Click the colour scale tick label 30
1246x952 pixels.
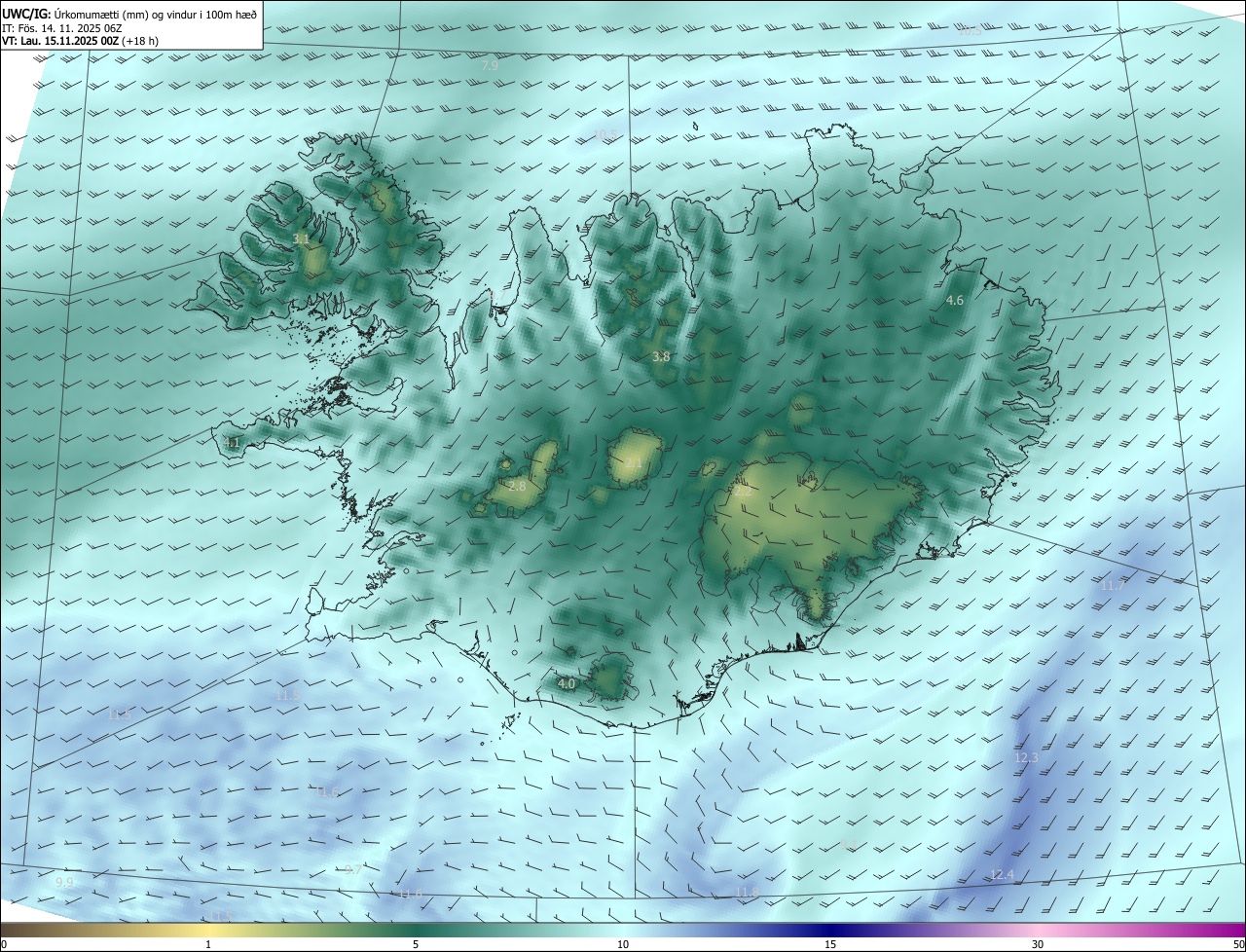[x=1038, y=944]
